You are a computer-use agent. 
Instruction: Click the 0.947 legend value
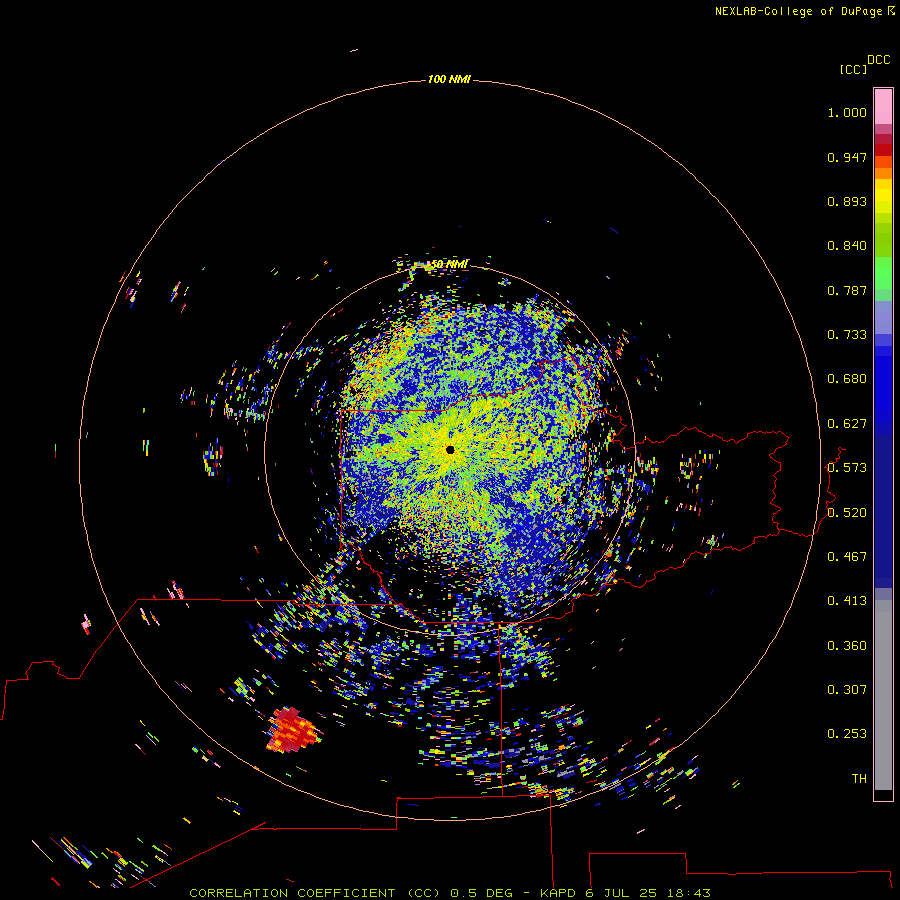pos(847,157)
